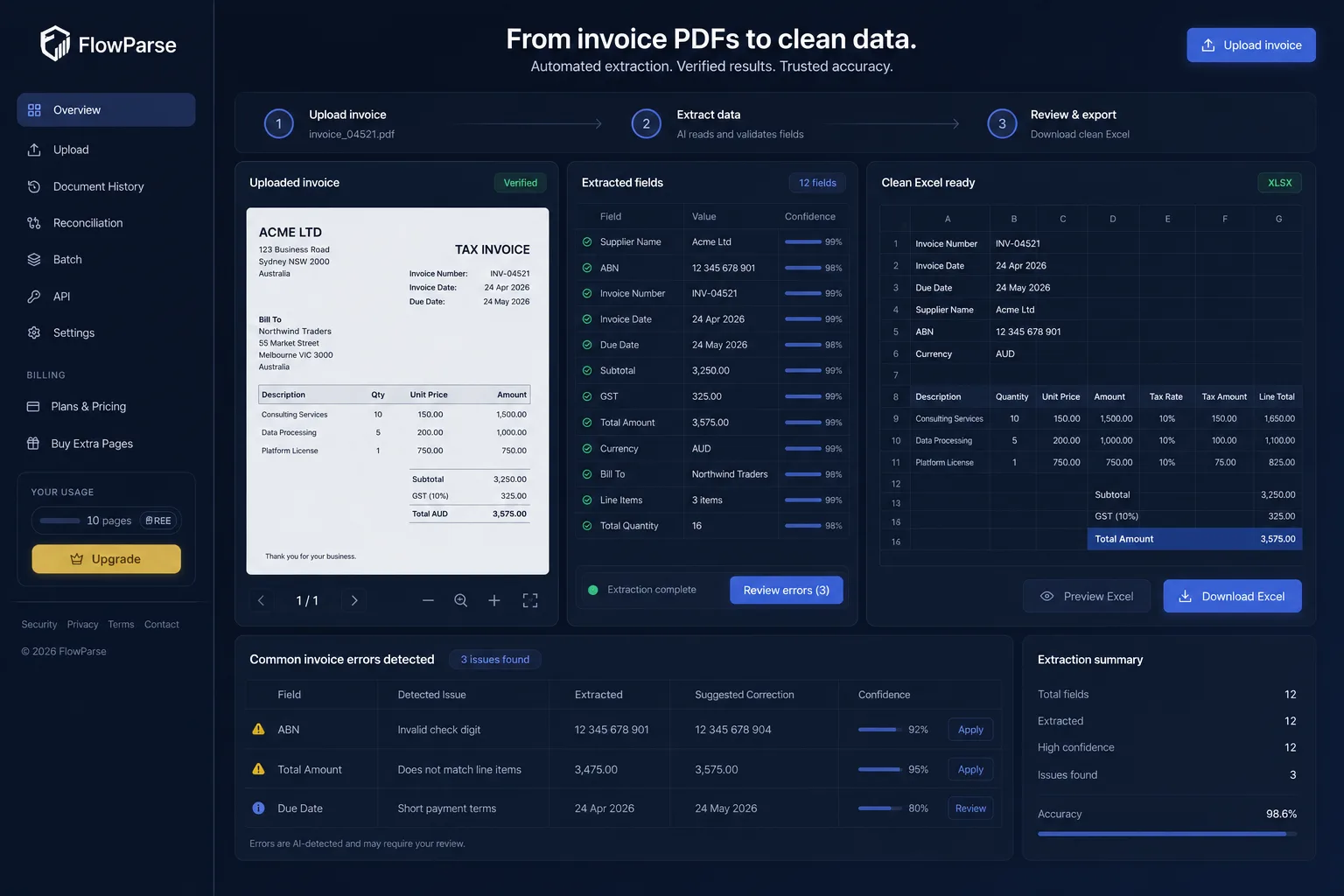
Task: Click the magnifier zoom icon
Action: point(461,600)
